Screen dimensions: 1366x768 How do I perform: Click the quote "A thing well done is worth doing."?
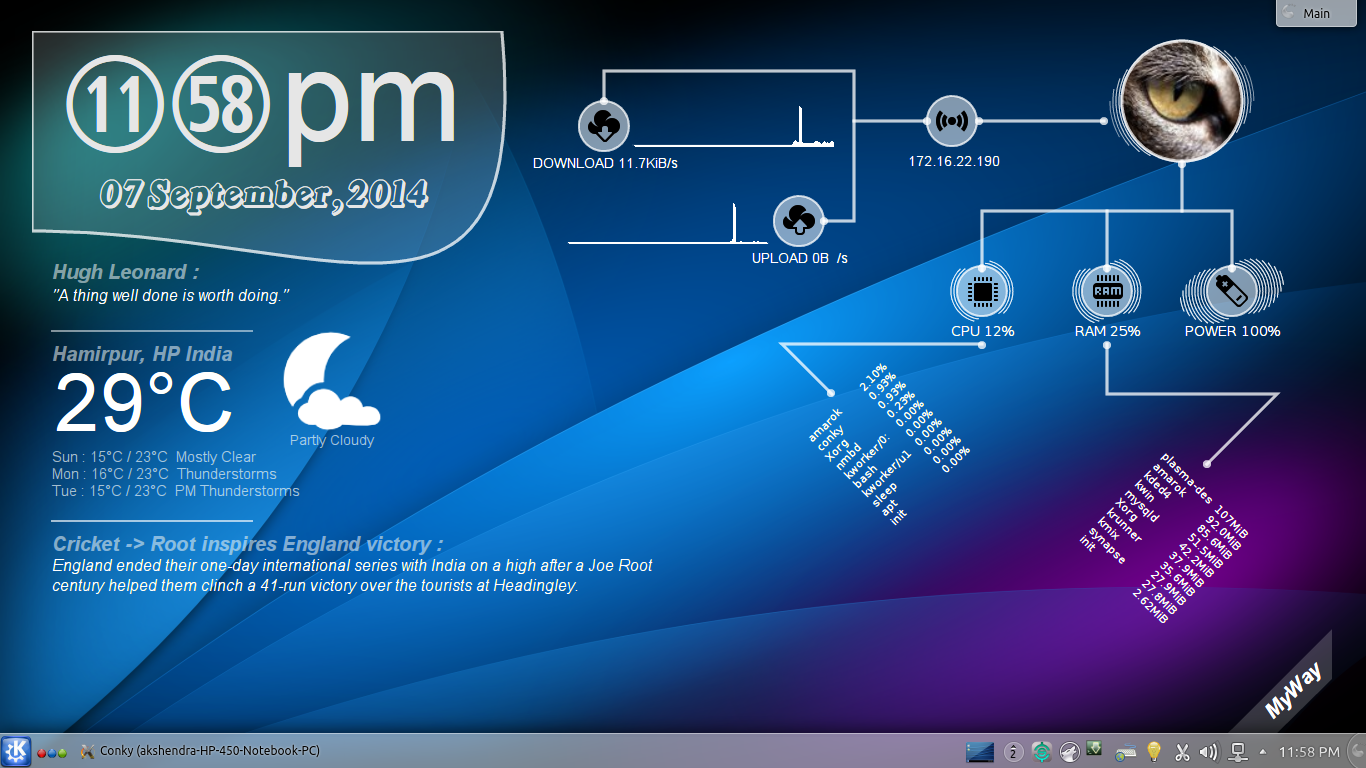(x=171, y=296)
